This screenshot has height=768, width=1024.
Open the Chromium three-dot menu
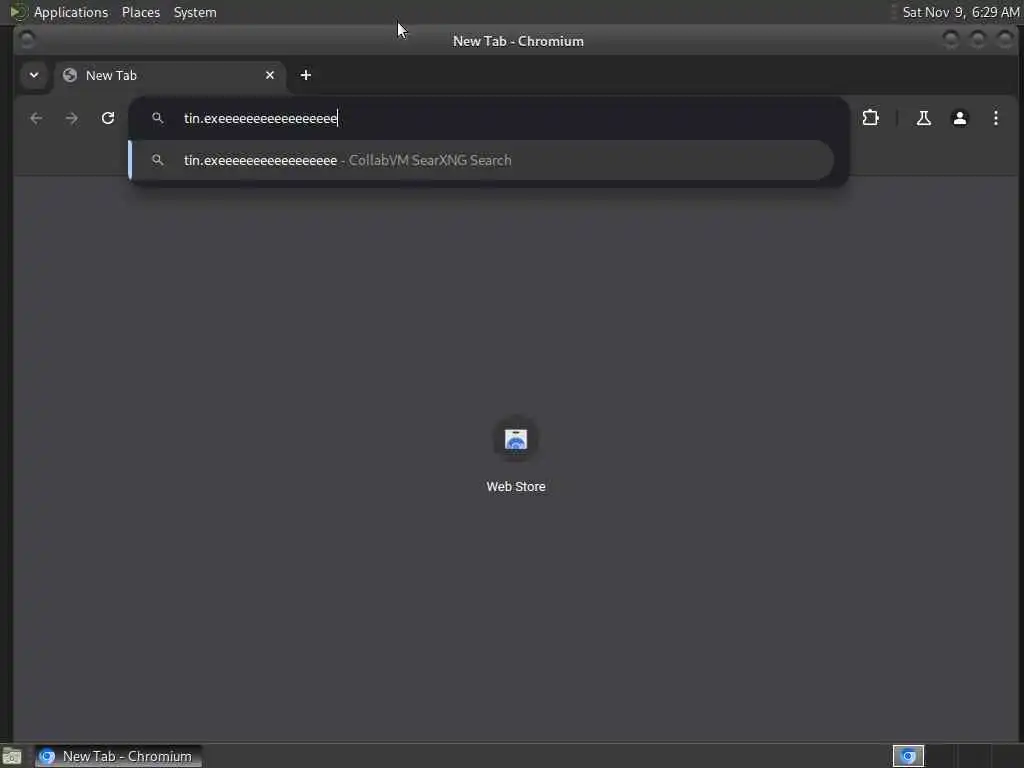995,118
